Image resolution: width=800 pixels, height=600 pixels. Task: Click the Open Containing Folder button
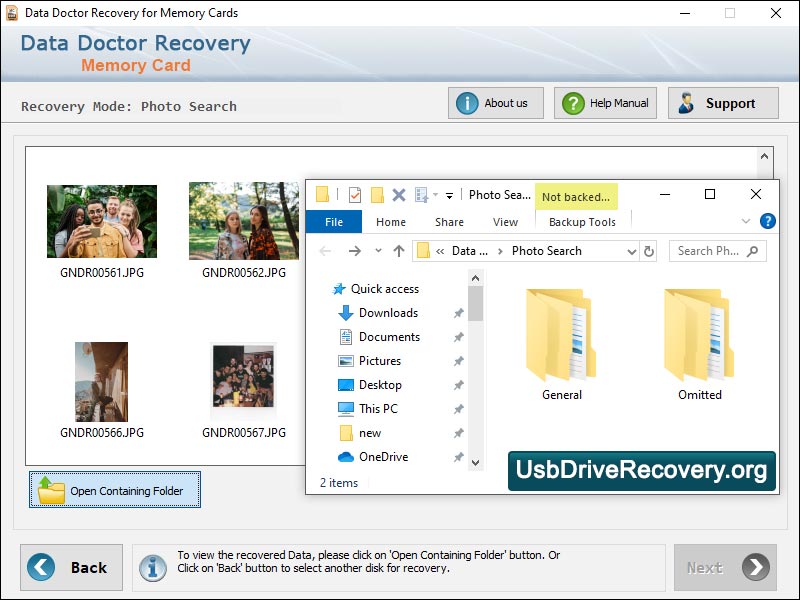pos(114,490)
